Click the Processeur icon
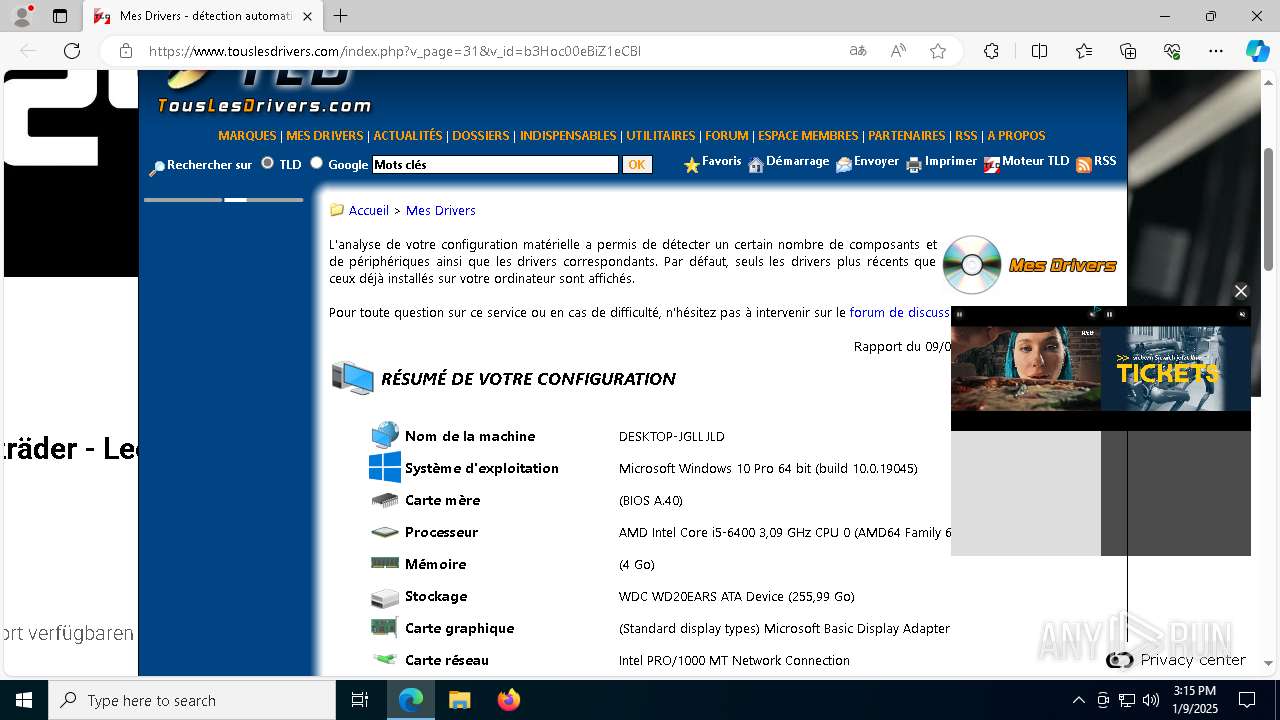This screenshot has width=1280, height=720. [385, 532]
